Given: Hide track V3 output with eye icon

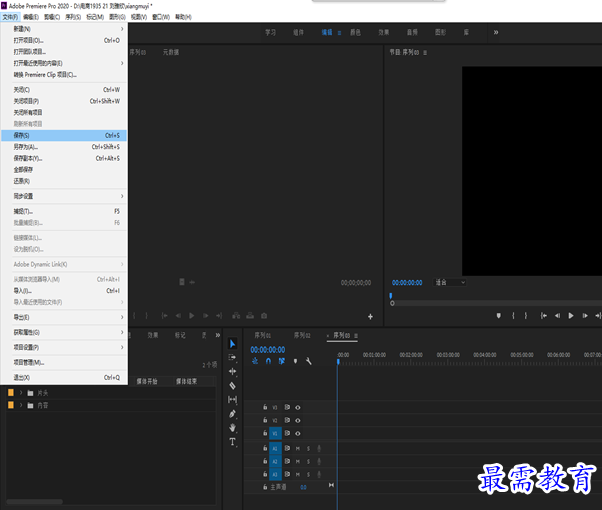Looking at the screenshot, I should pos(298,407).
